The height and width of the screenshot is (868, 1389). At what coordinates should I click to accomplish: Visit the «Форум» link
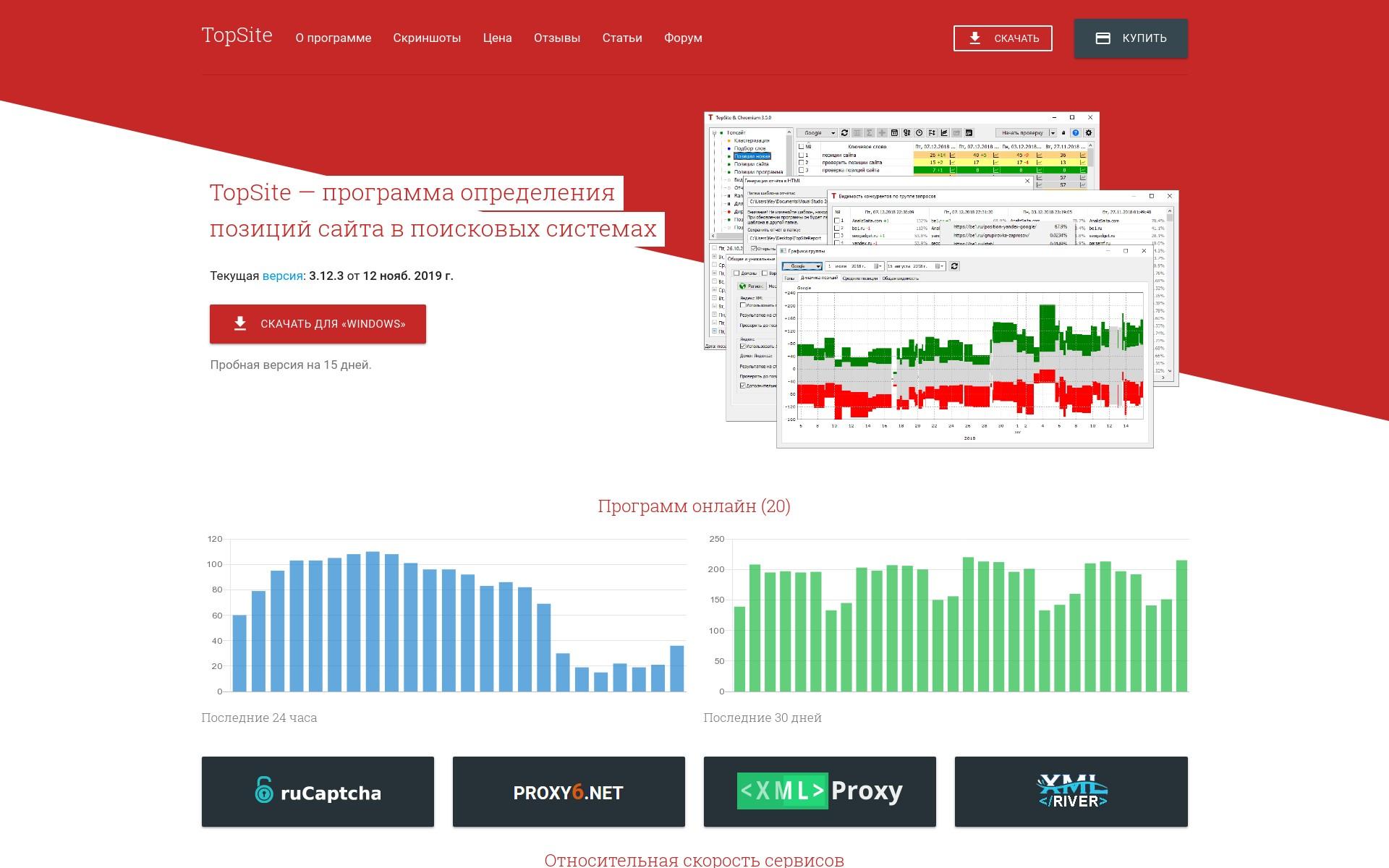683,38
